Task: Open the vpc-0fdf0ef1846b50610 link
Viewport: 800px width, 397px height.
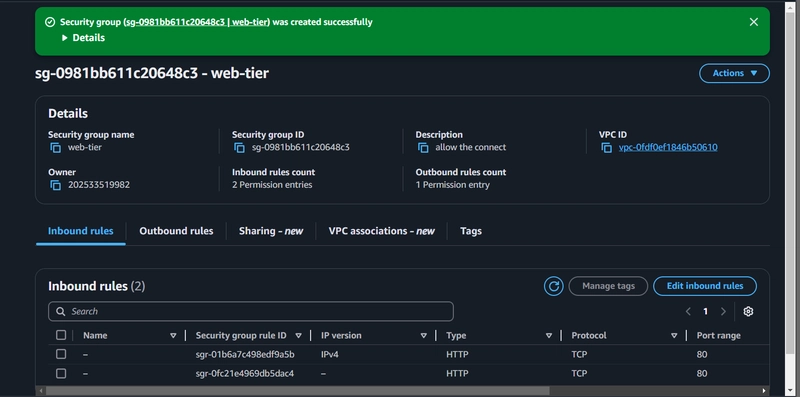Action: coord(668,147)
